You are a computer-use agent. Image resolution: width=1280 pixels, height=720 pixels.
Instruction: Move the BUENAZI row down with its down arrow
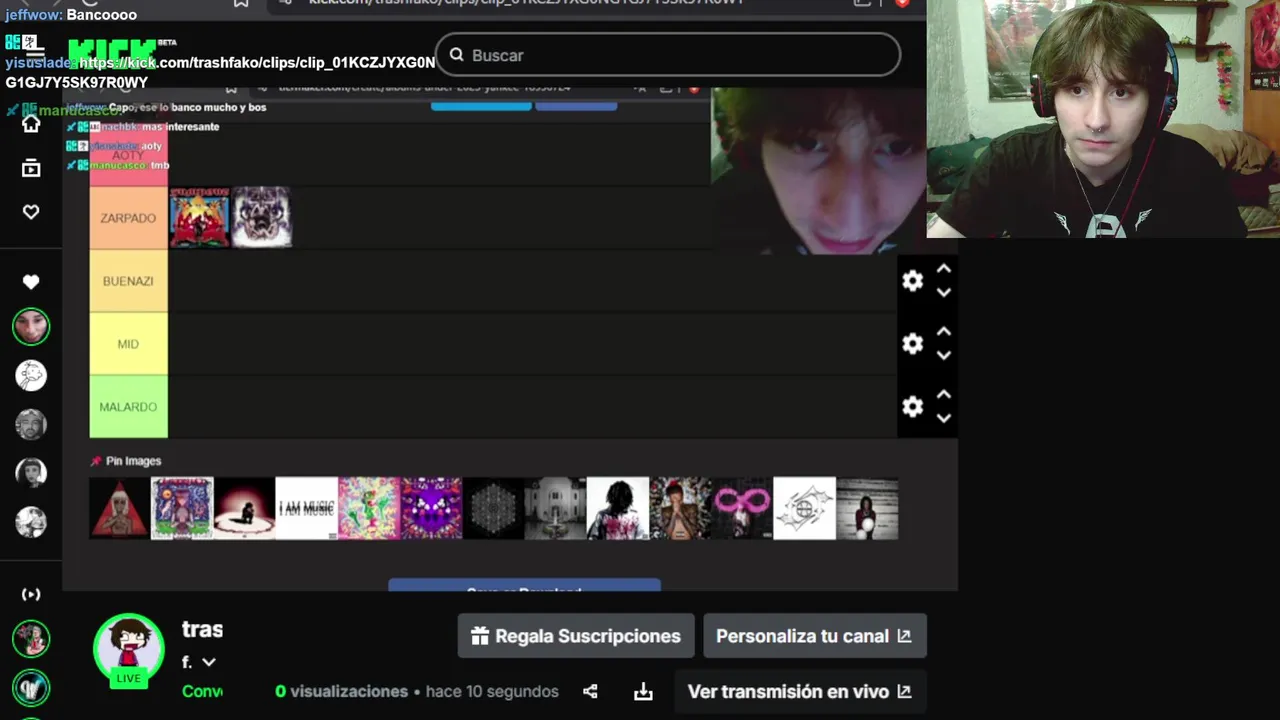point(943,293)
